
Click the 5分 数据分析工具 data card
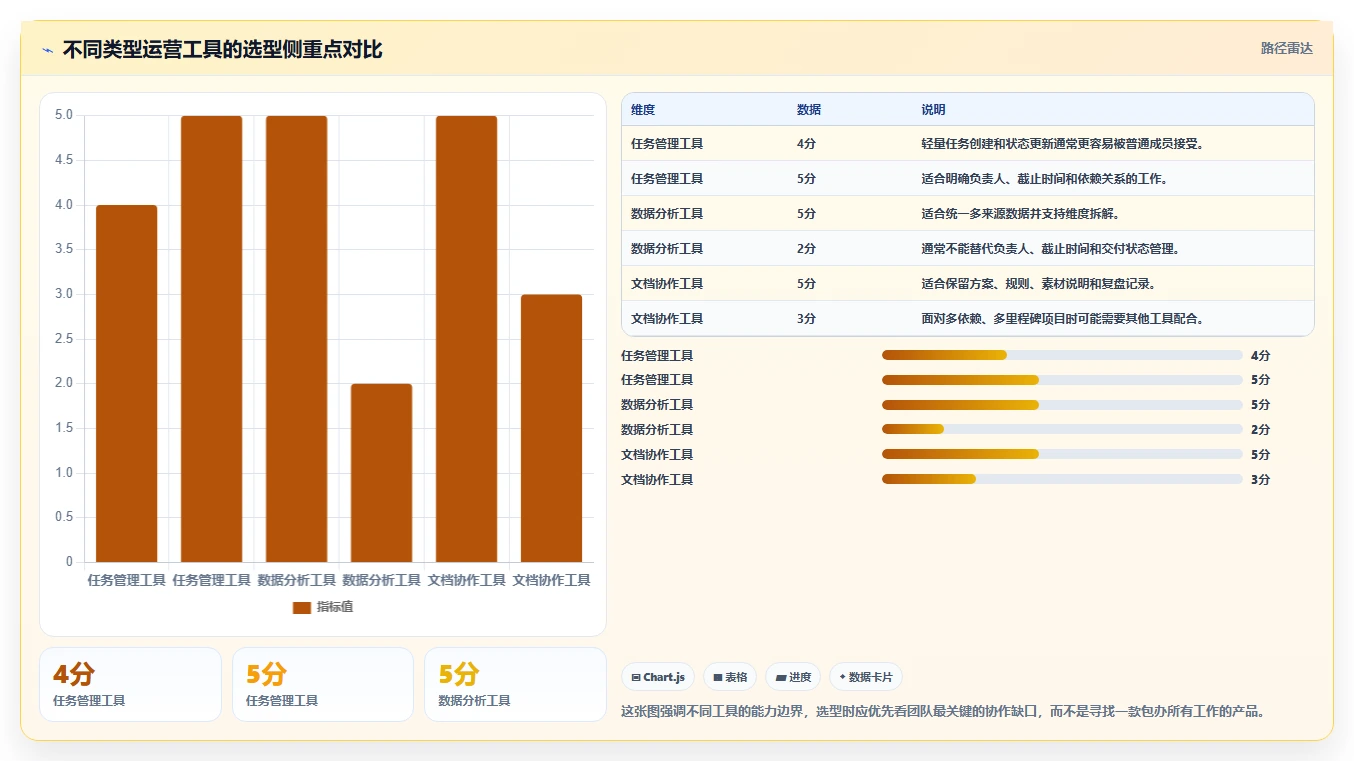tap(515, 684)
